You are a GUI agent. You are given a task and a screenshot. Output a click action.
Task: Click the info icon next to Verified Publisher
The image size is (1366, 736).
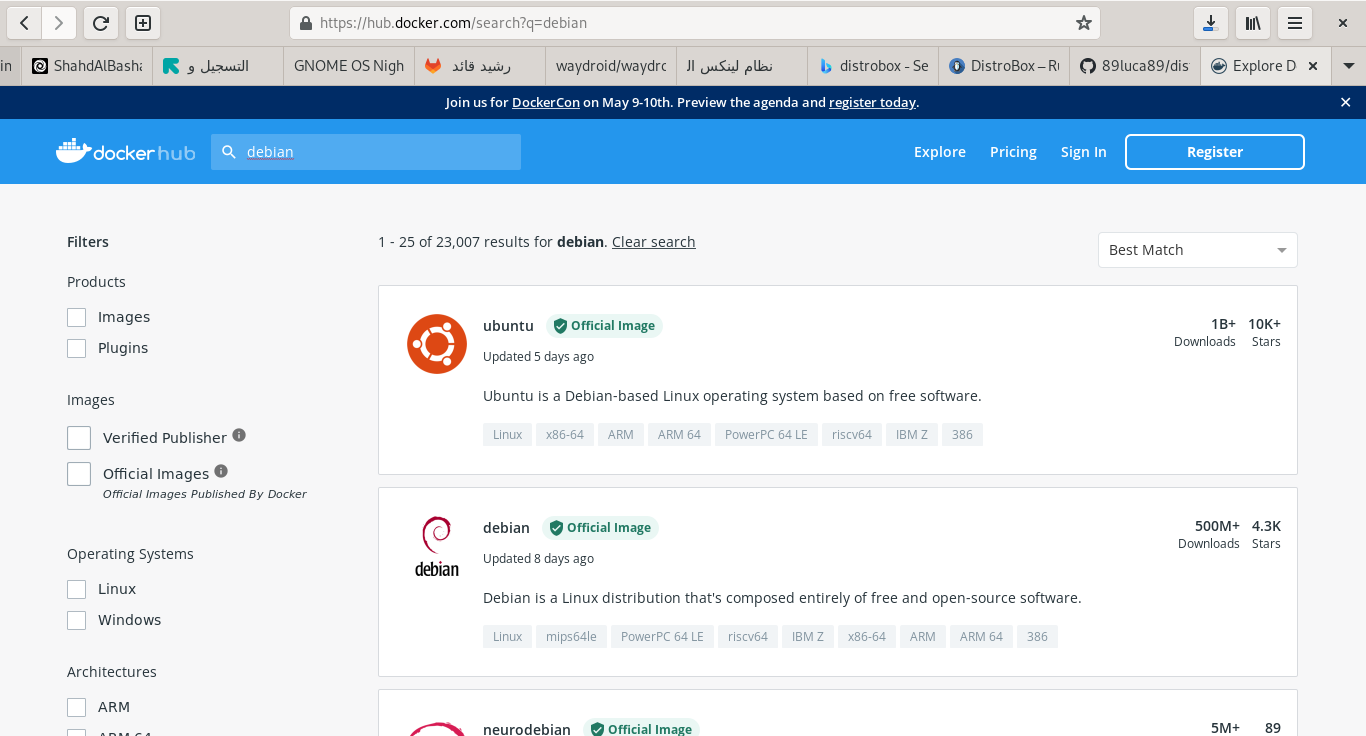239,434
